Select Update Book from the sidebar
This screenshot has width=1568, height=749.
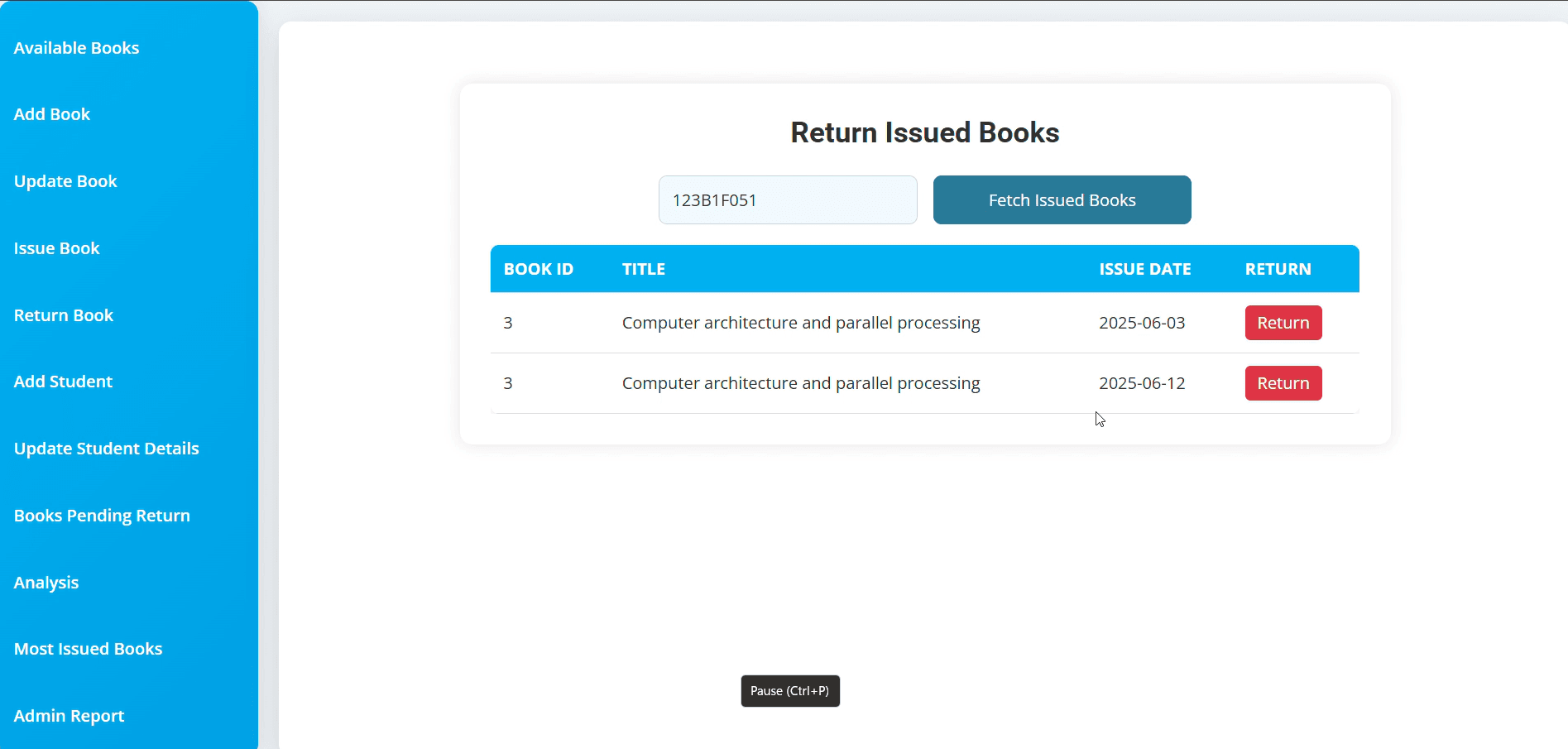tap(65, 181)
